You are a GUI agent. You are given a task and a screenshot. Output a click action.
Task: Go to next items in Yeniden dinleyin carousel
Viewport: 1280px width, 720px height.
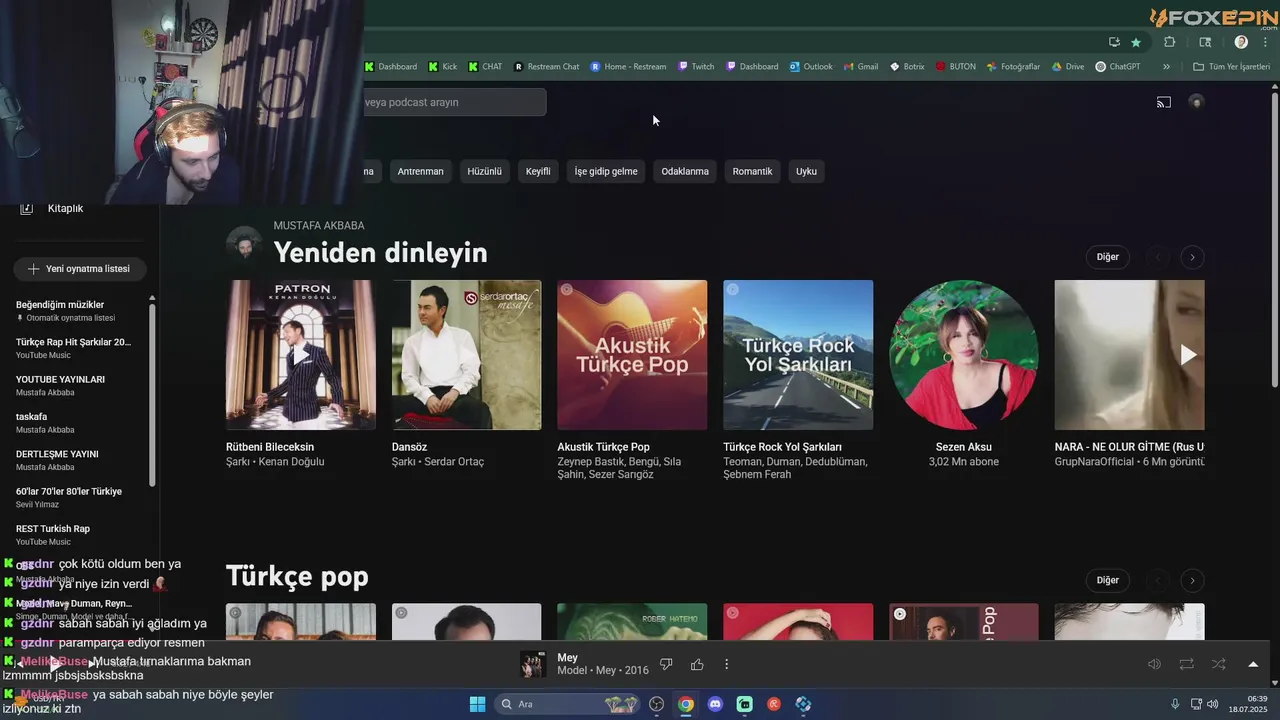coord(1192,257)
